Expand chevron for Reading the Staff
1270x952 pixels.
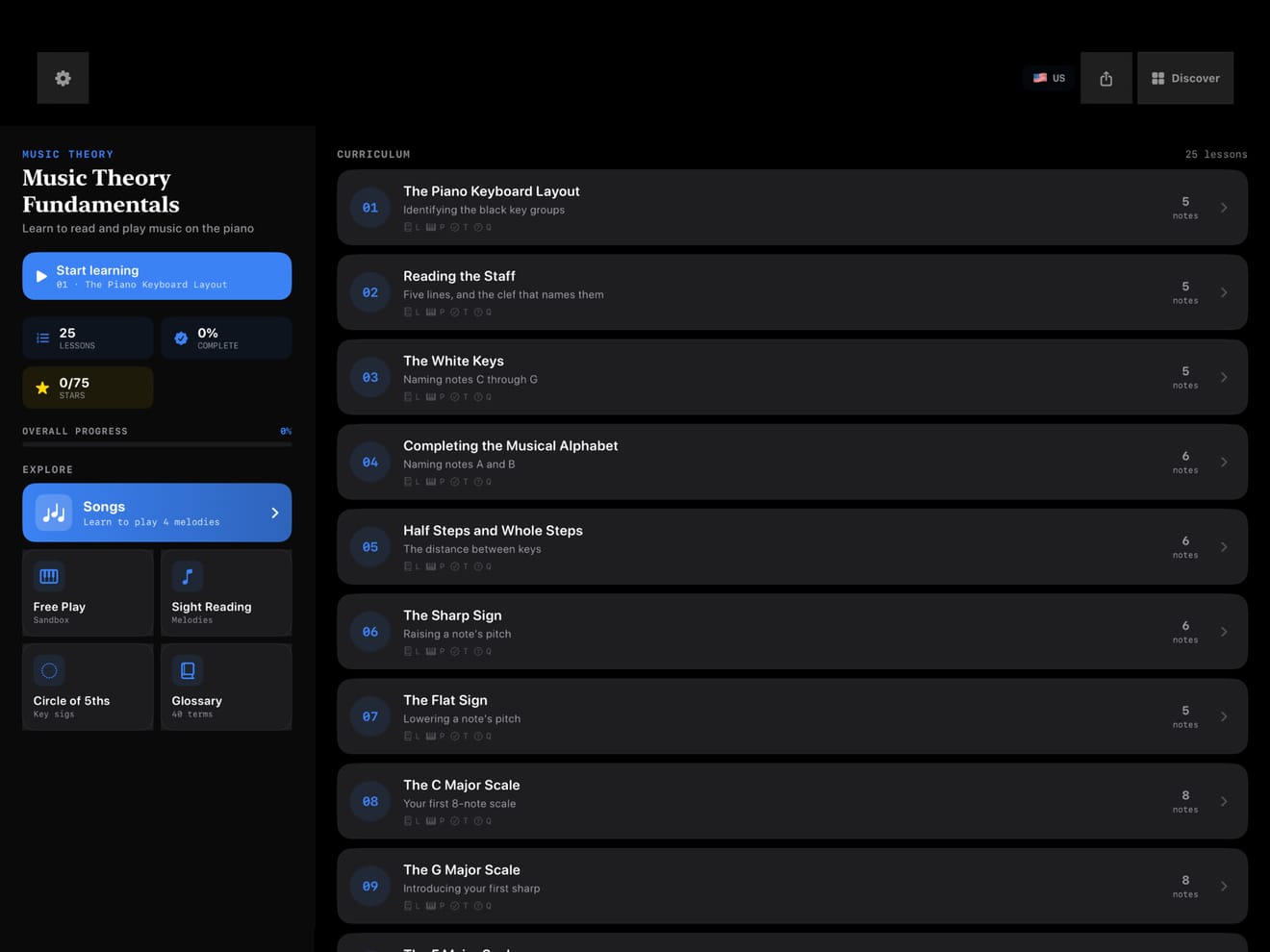[x=1224, y=292]
